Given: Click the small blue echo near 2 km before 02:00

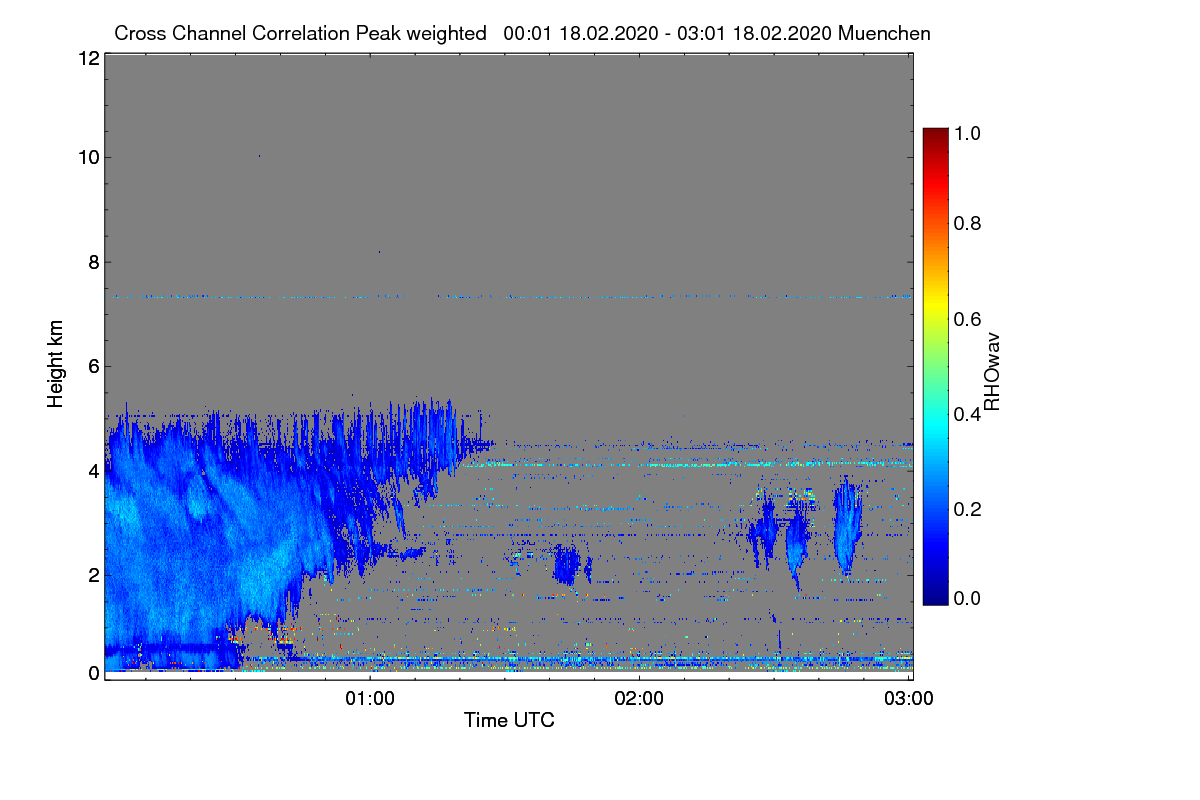Looking at the screenshot, I should point(566,565).
